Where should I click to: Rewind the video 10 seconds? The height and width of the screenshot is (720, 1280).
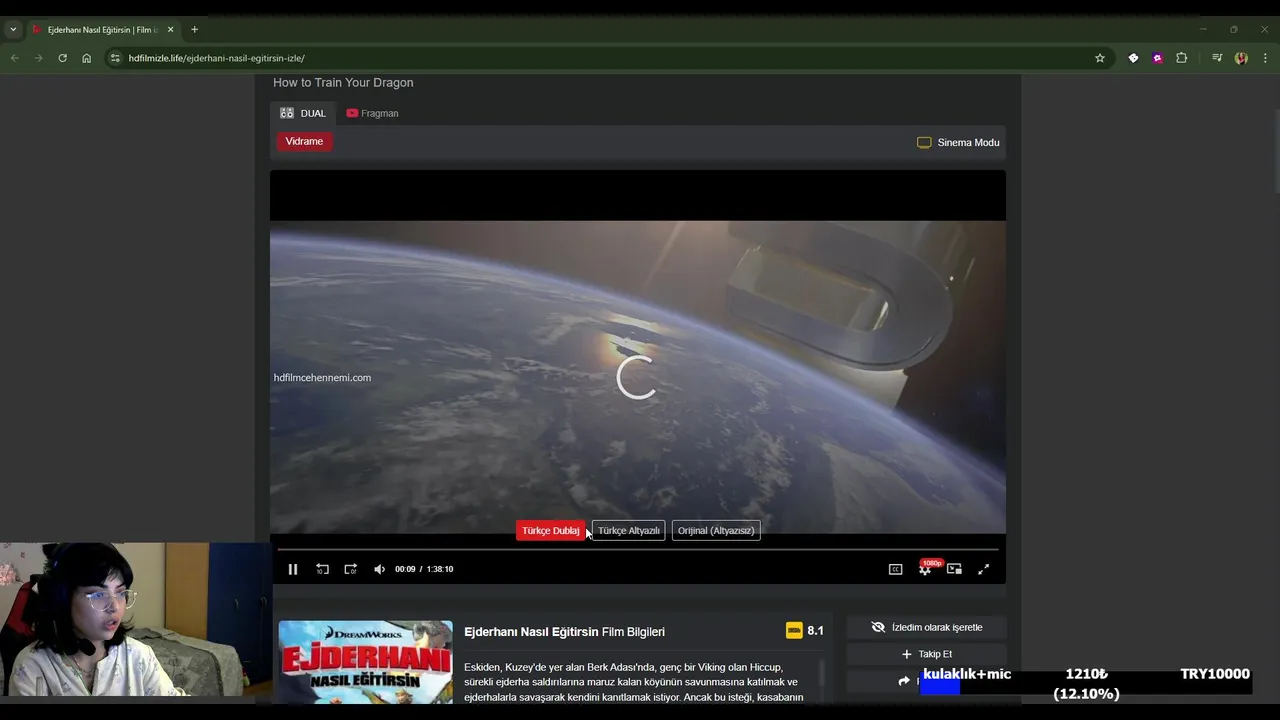(x=322, y=569)
